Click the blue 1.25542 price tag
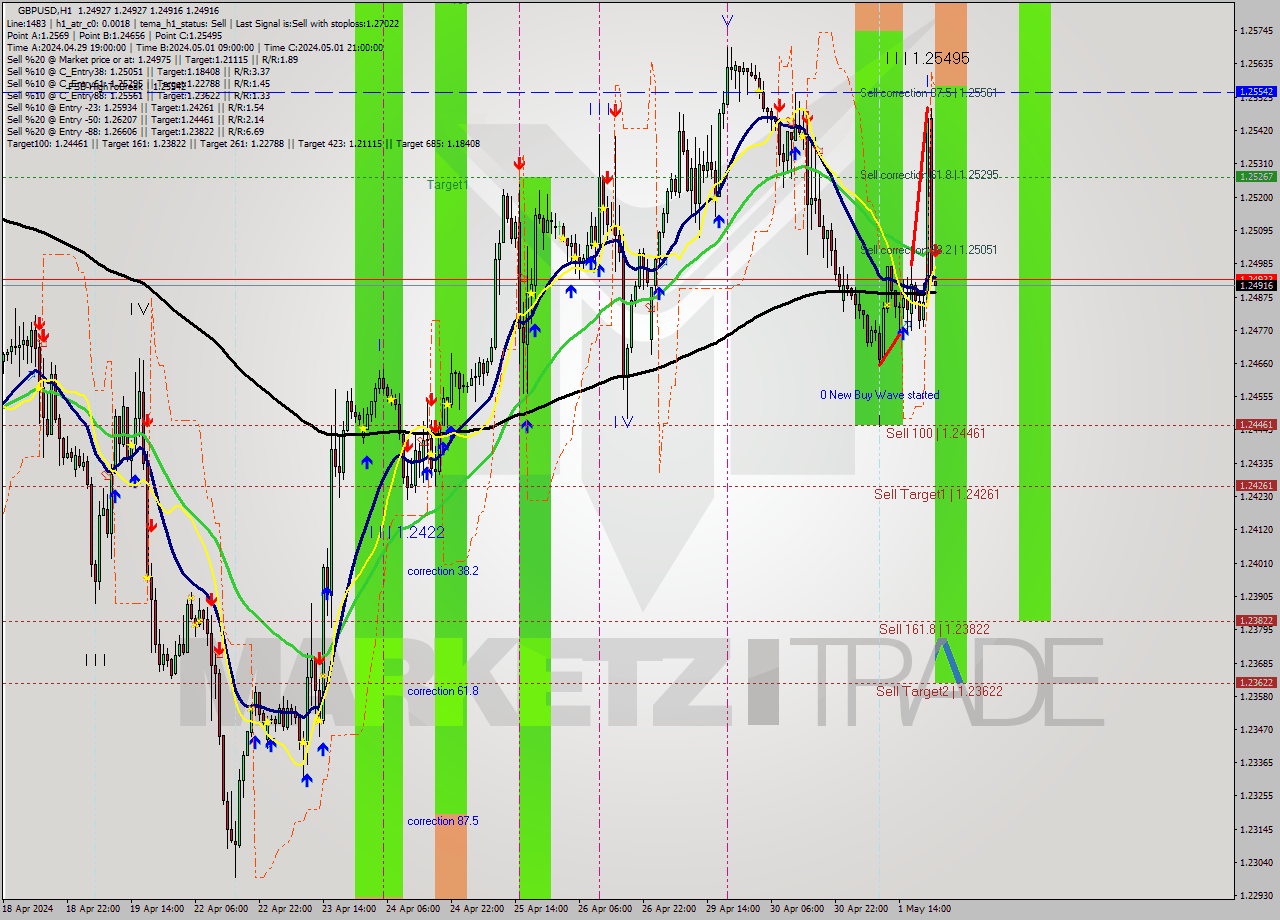This screenshot has width=1280, height=920. 1256,91
